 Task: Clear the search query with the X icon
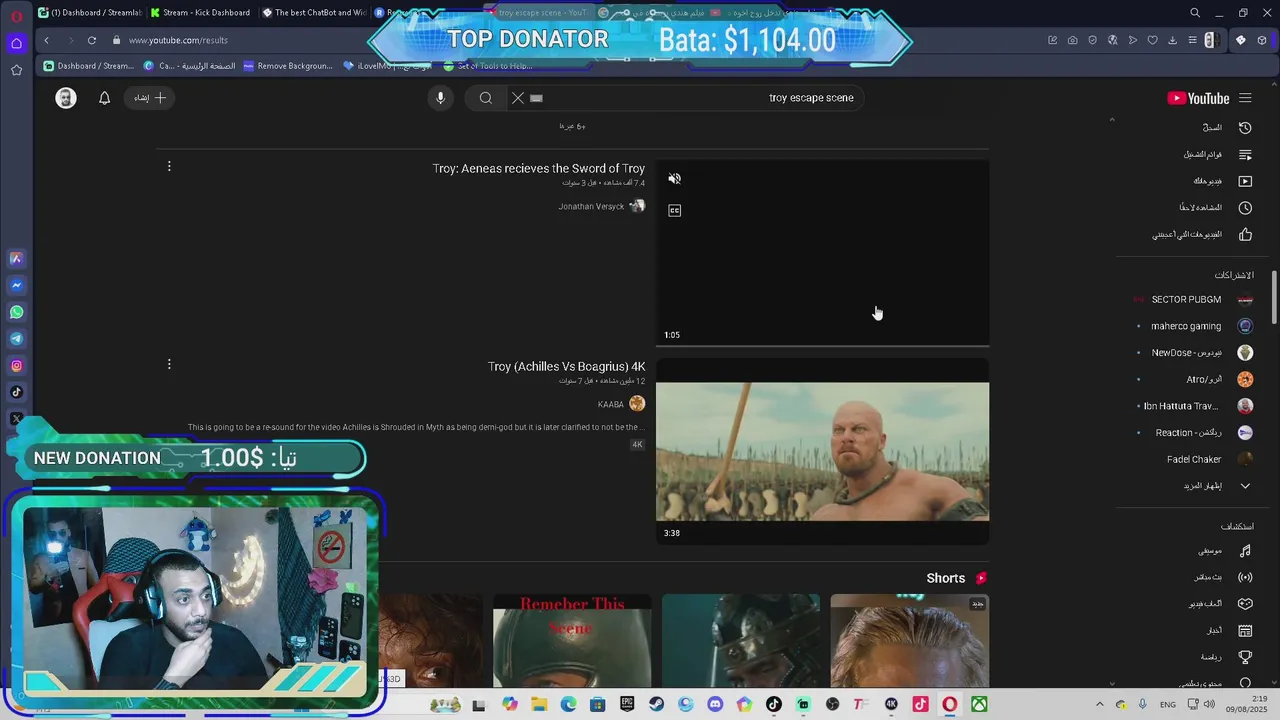pos(518,98)
